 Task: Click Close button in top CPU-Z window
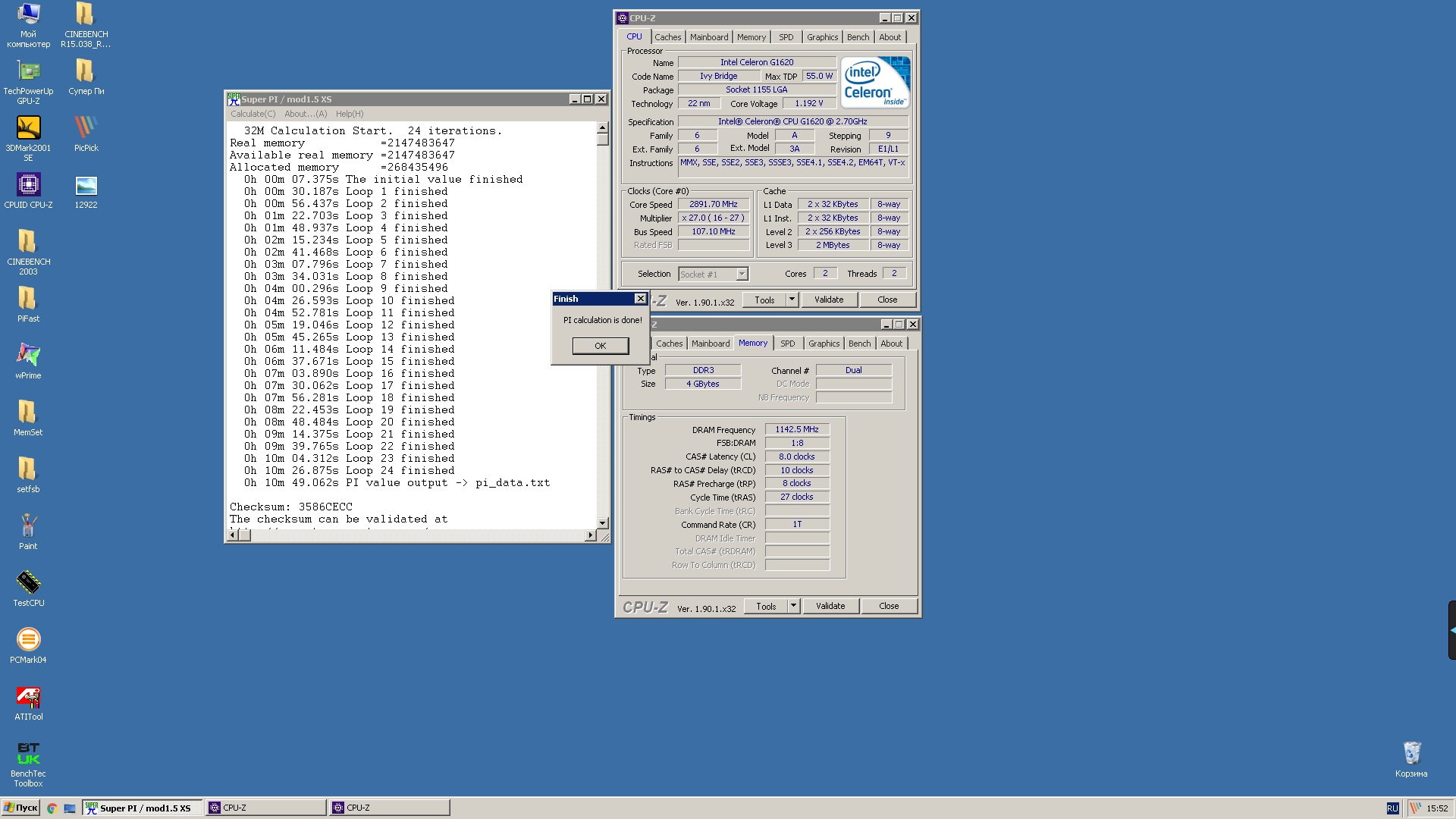887,300
